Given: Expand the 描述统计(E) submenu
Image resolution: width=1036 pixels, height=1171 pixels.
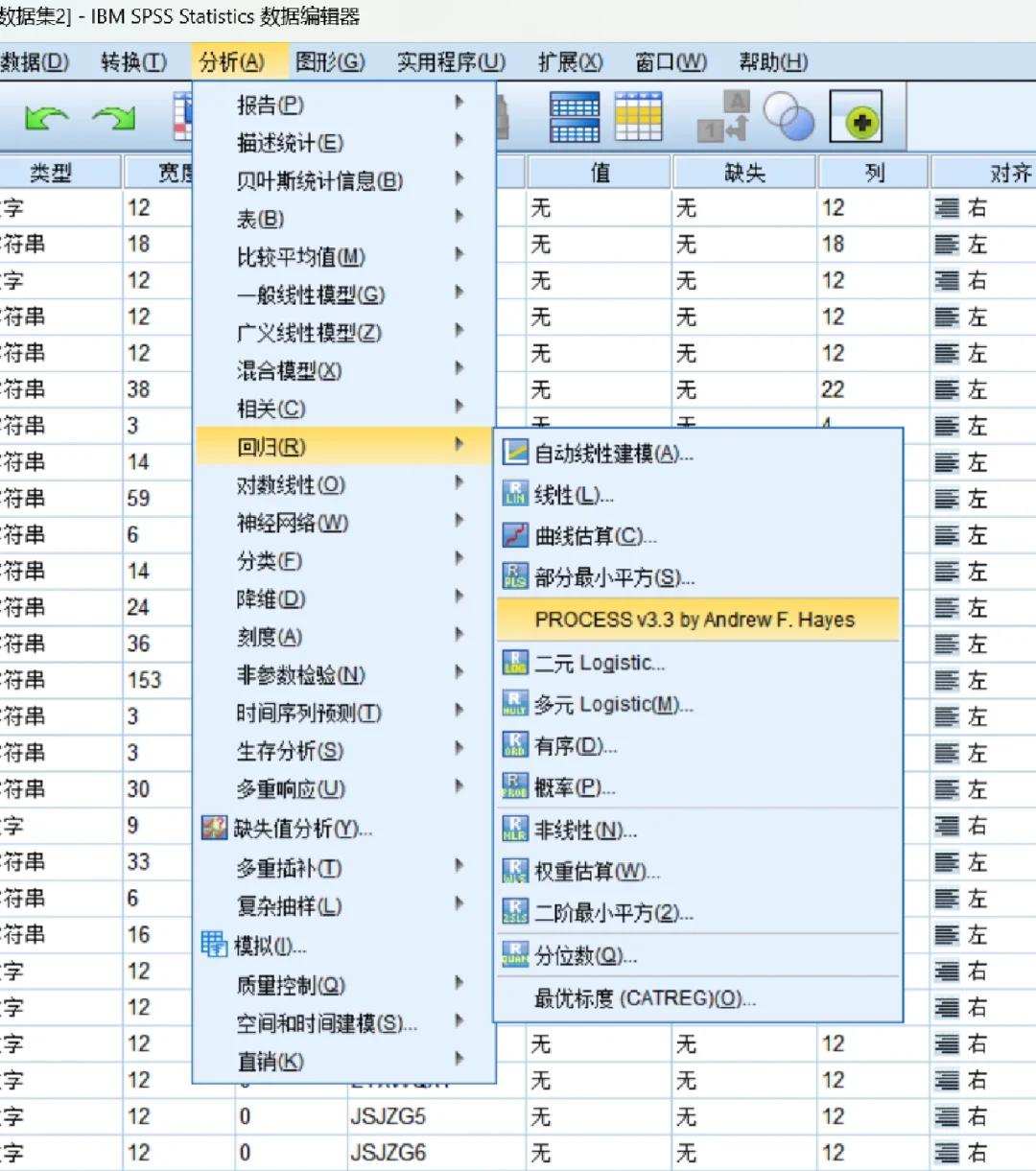Looking at the screenshot, I should tap(290, 143).
